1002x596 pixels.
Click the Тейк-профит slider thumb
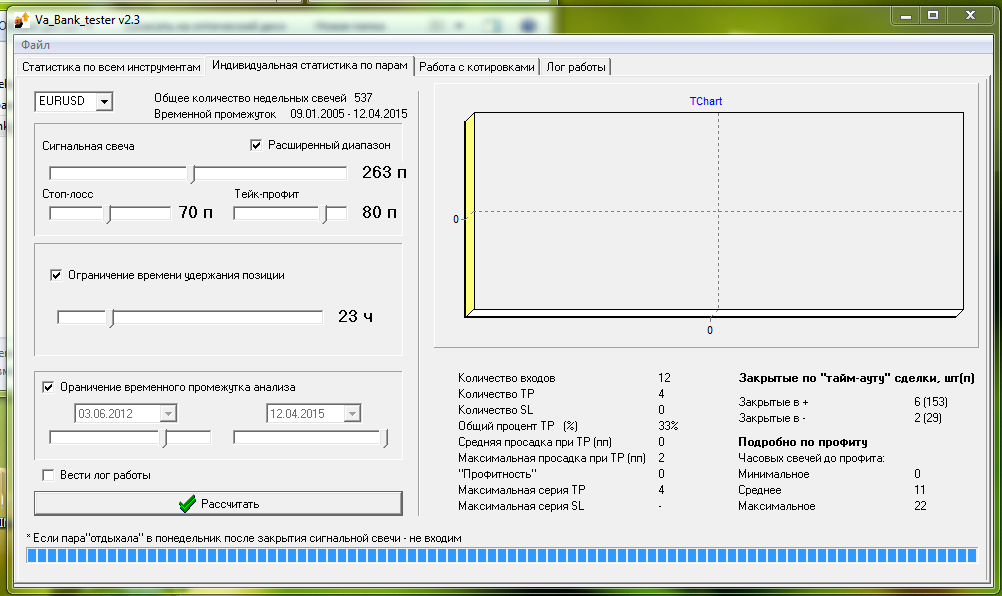point(324,214)
